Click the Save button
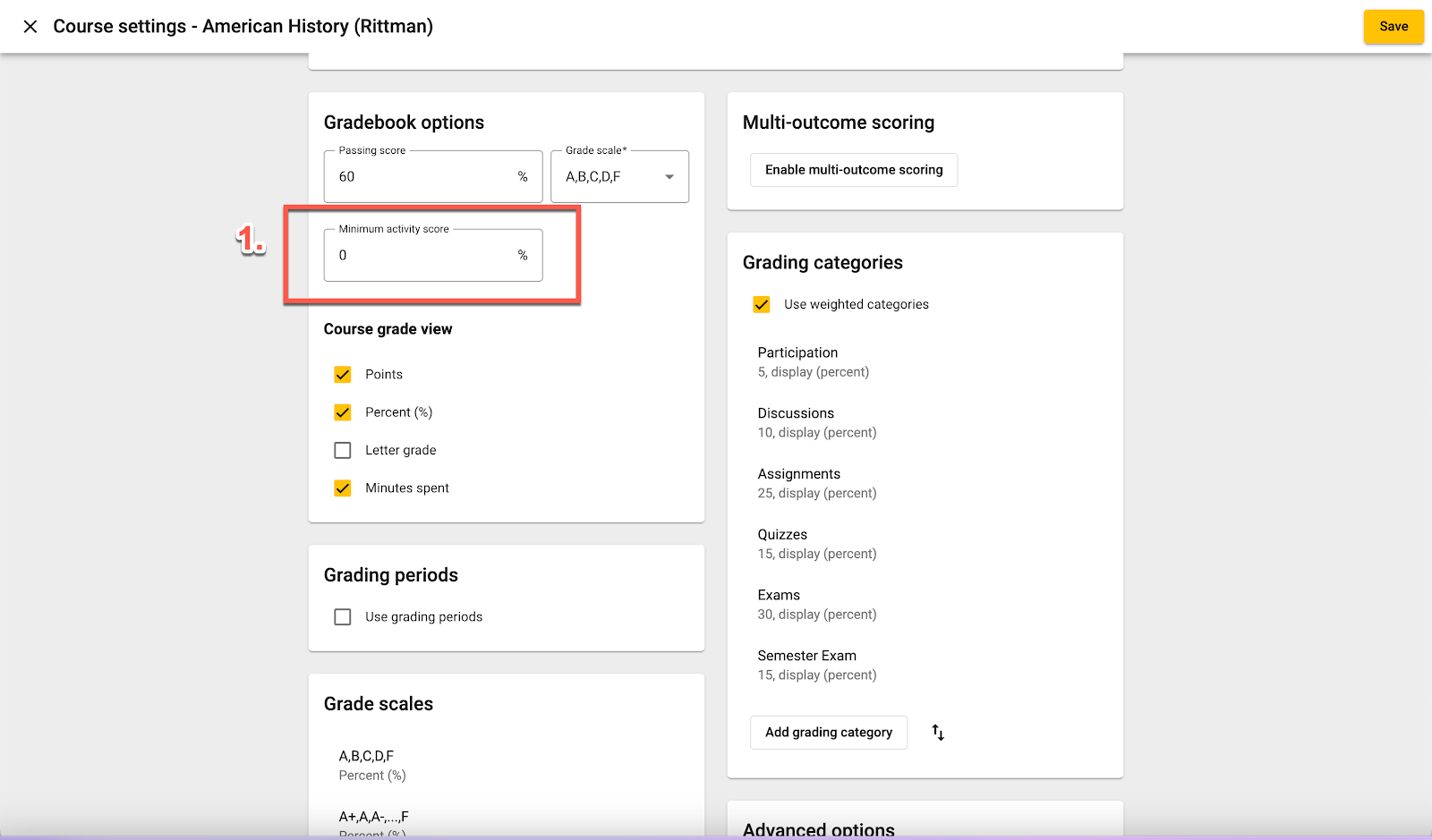The height and width of the screenshot is (840, 1432). click(x=1393, y=27)
